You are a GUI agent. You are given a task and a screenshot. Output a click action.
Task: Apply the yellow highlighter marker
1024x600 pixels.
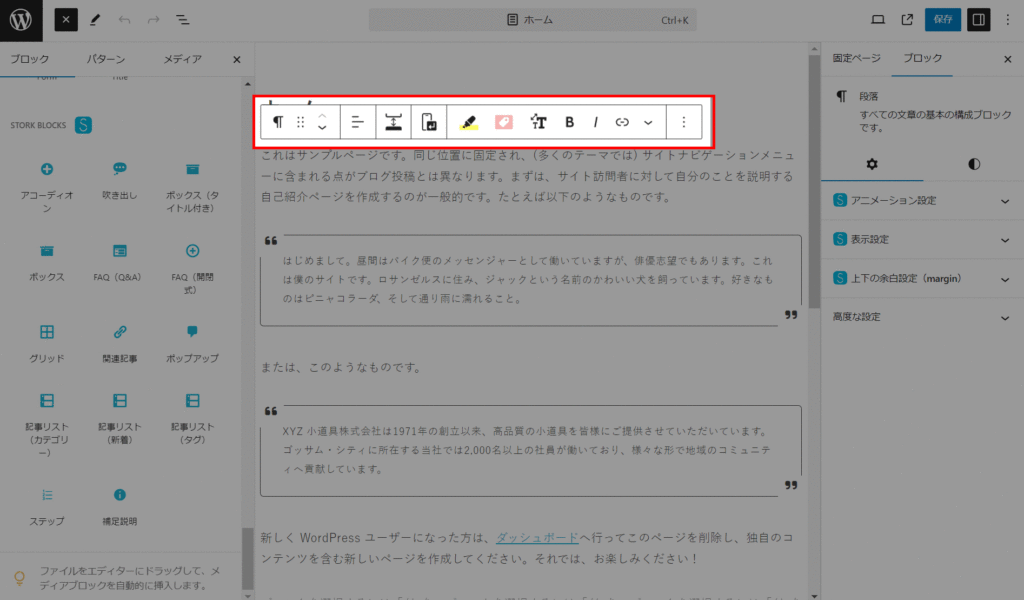468,122
